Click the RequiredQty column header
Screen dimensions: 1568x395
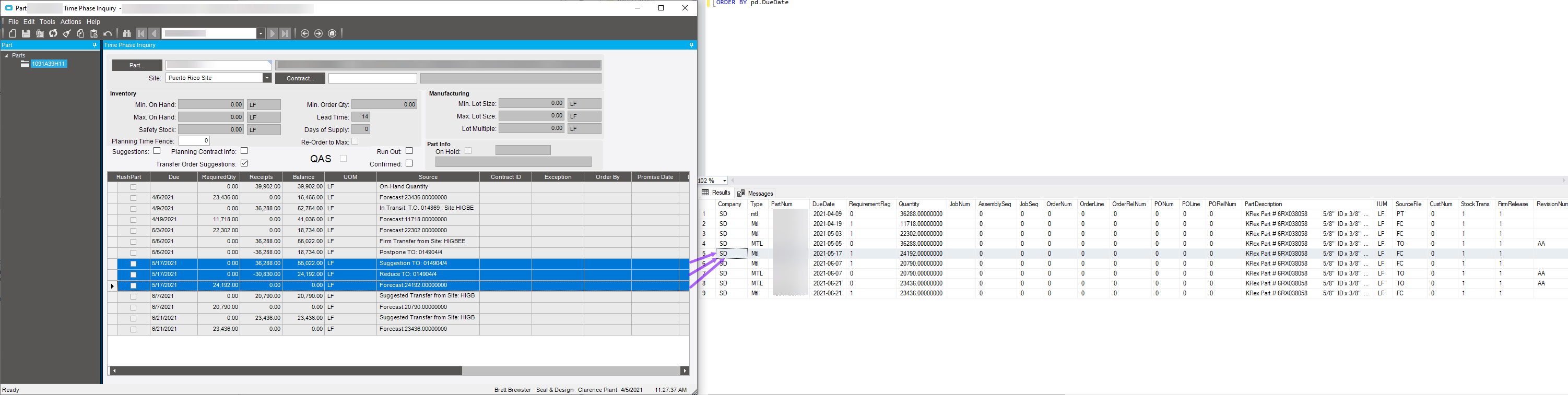point(219,177)
